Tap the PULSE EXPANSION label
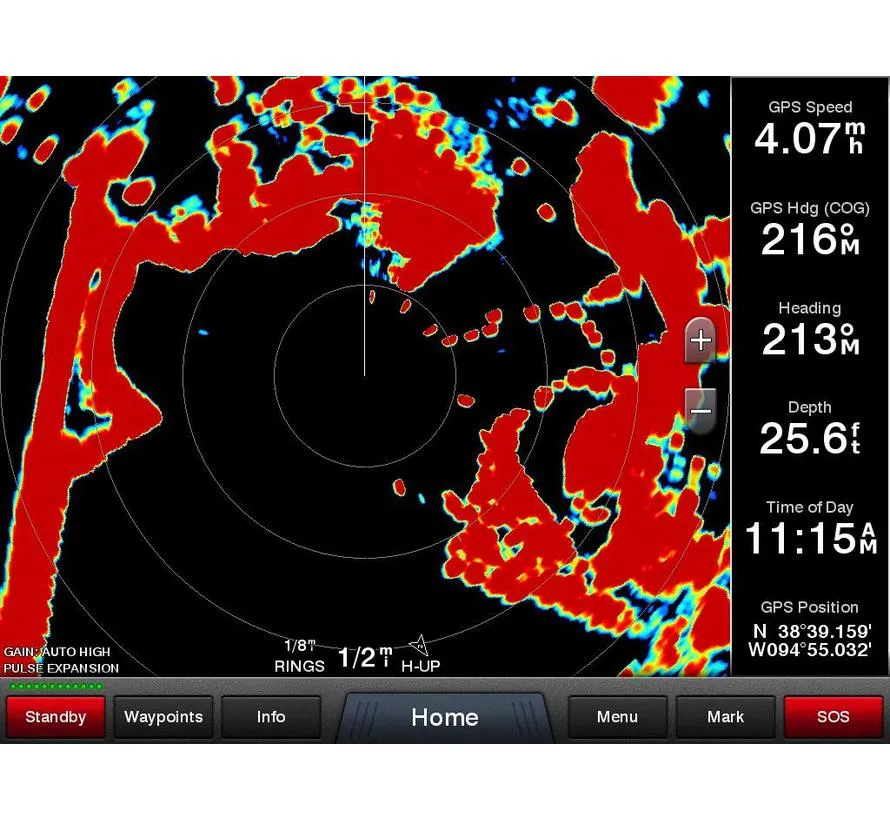The height and width of the screenshot is (820, 890). [x=61, y=668]
